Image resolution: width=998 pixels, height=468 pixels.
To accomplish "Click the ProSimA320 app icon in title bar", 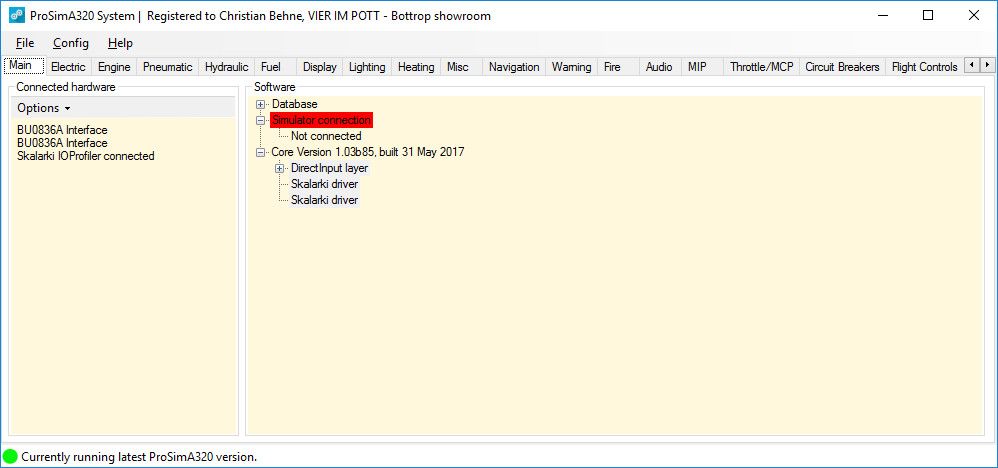I will 18,16.
